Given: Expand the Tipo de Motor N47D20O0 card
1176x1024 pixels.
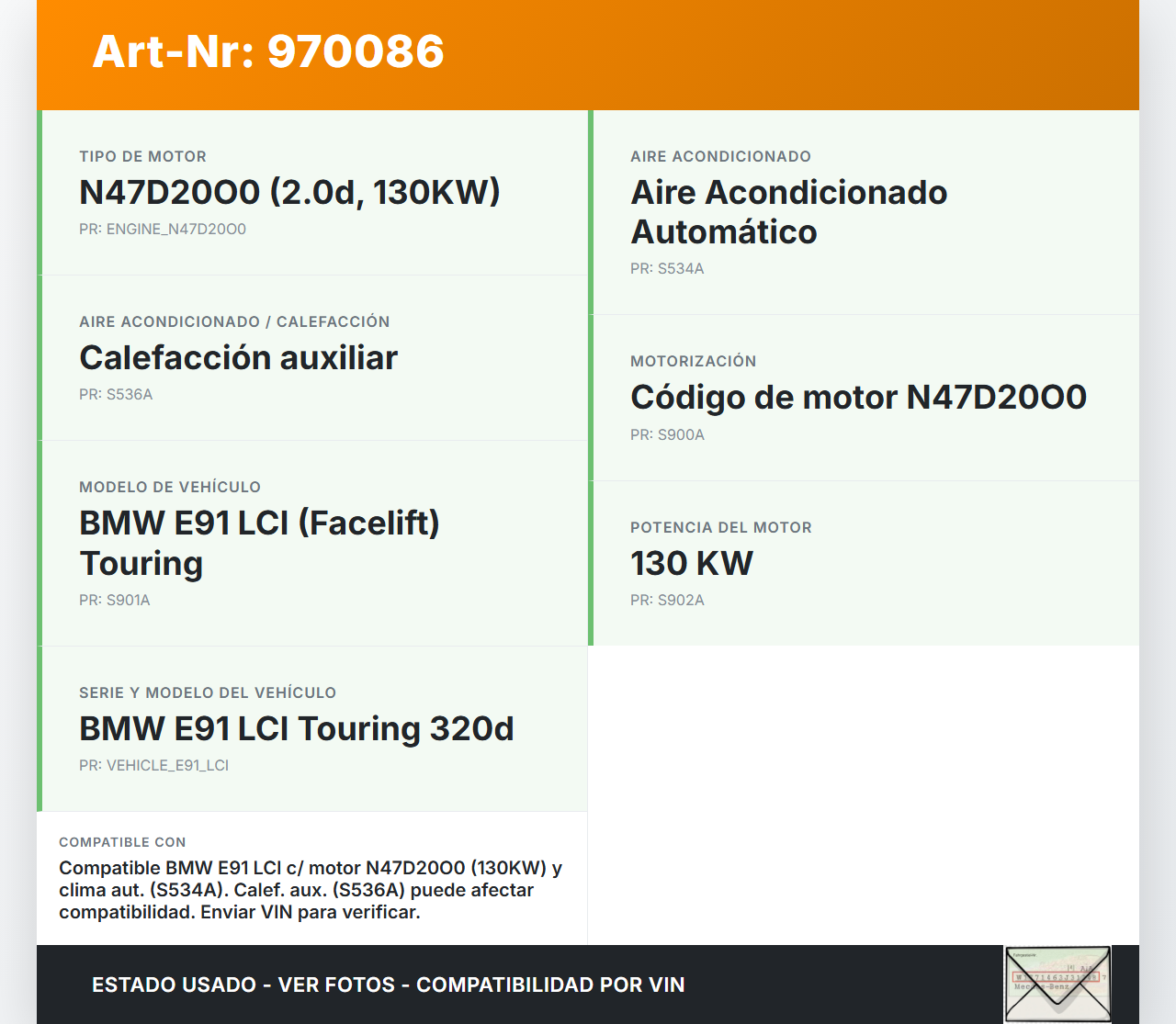Looking at the screenshot, I should pyautogui.click(x=312, y=193).
